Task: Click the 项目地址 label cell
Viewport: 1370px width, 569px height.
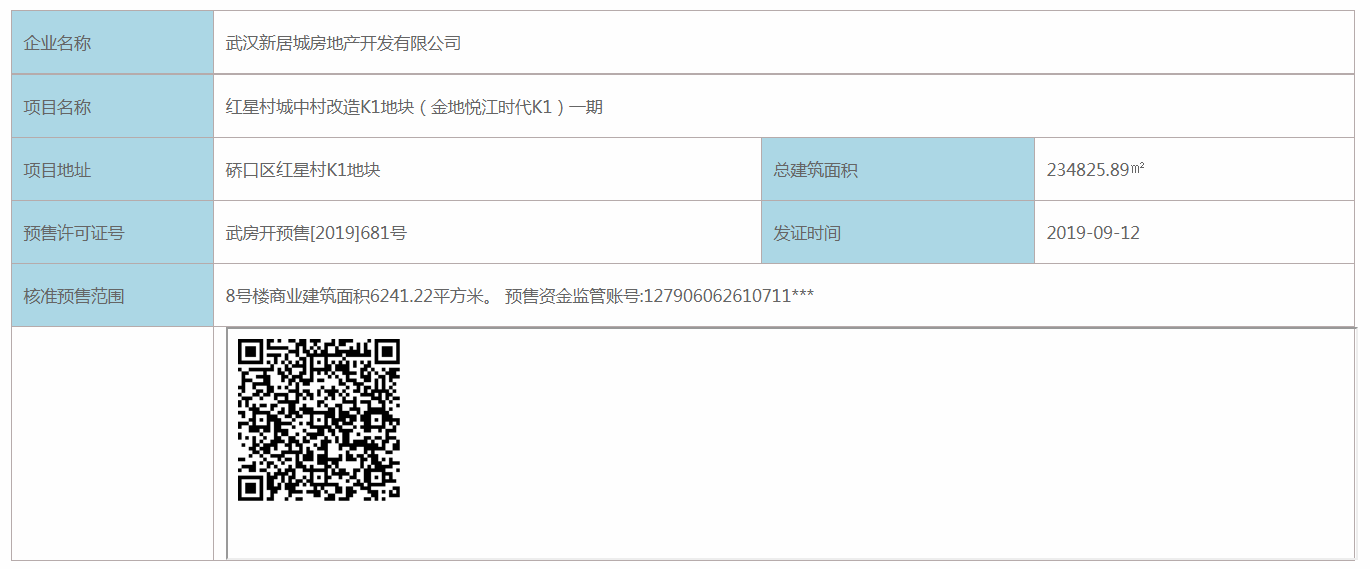Action: click(113, 169)
